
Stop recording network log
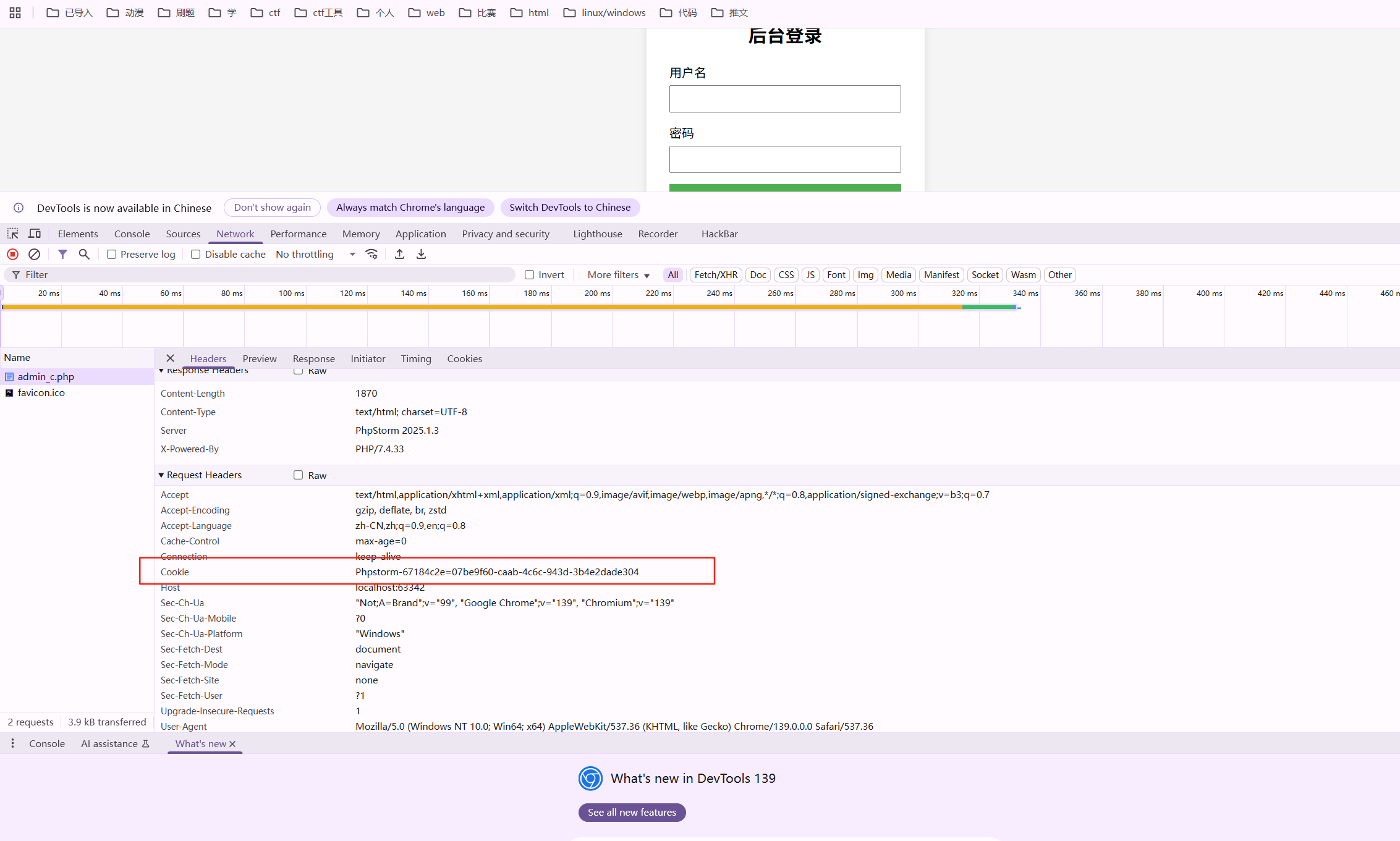click(x=13, y=254)
